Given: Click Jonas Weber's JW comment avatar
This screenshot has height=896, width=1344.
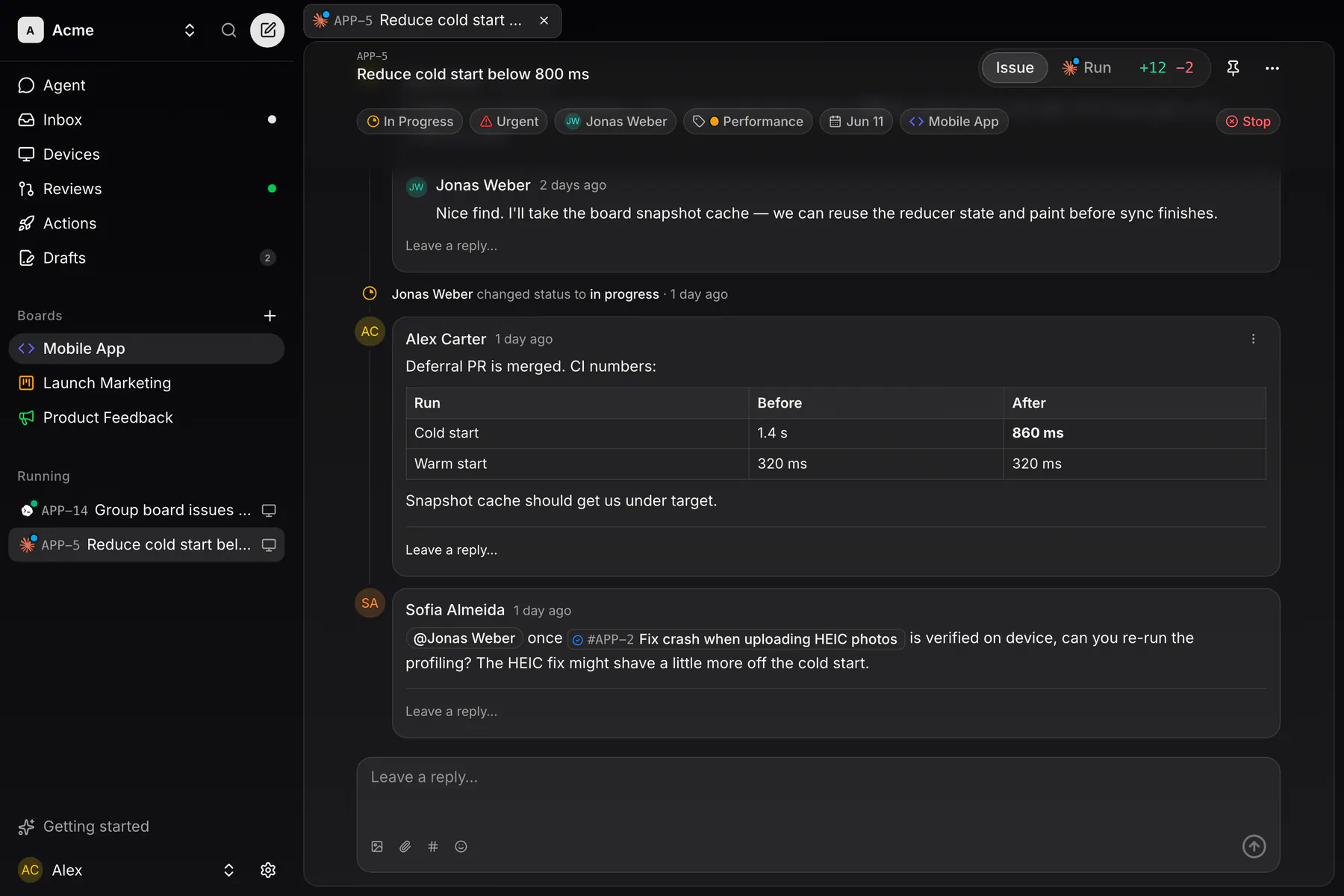Looking at the screenshot, I should pyautogui.click(x=416, y=187).
